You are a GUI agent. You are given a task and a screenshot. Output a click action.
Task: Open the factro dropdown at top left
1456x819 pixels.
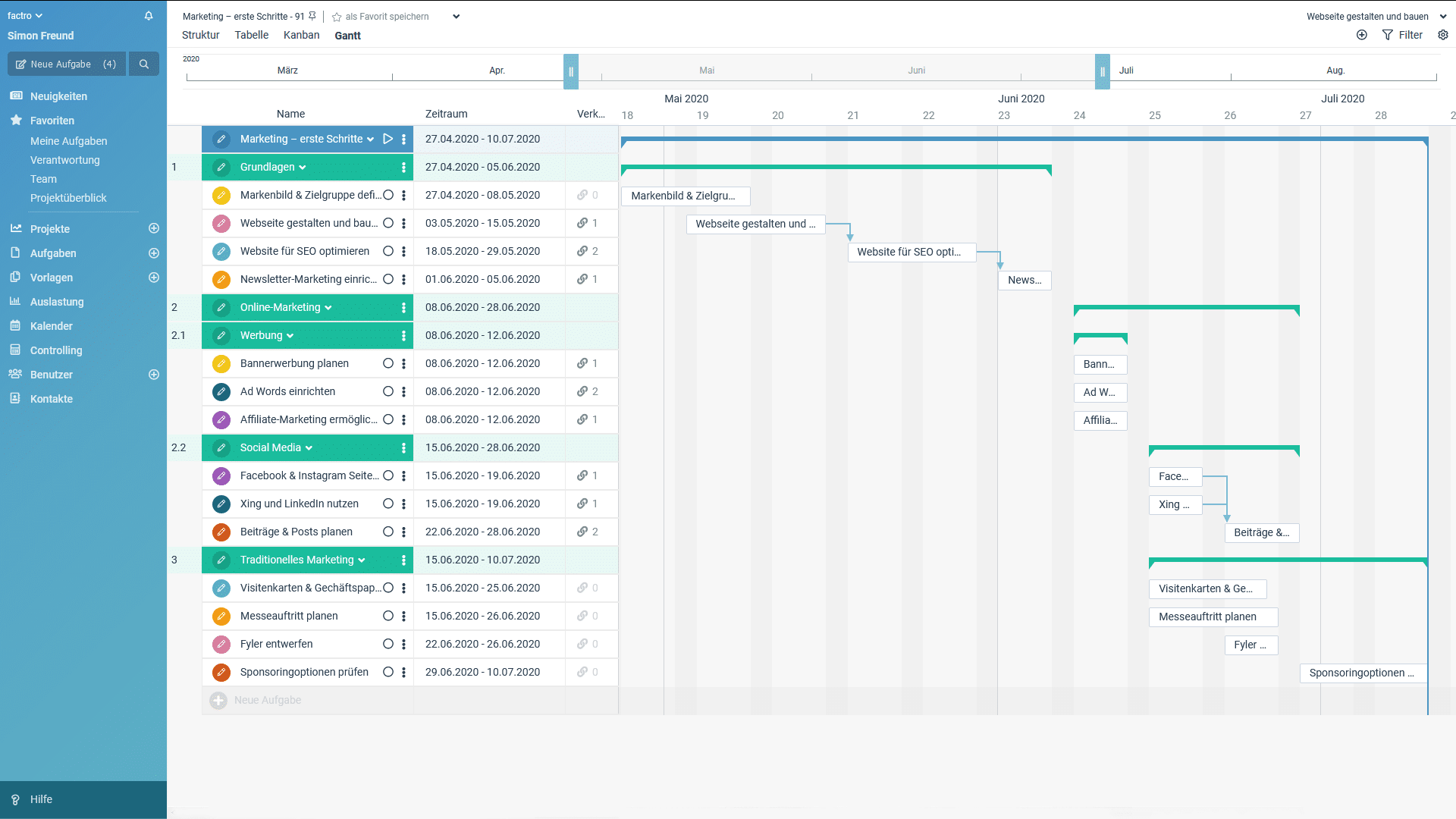[x=25, y=16]
